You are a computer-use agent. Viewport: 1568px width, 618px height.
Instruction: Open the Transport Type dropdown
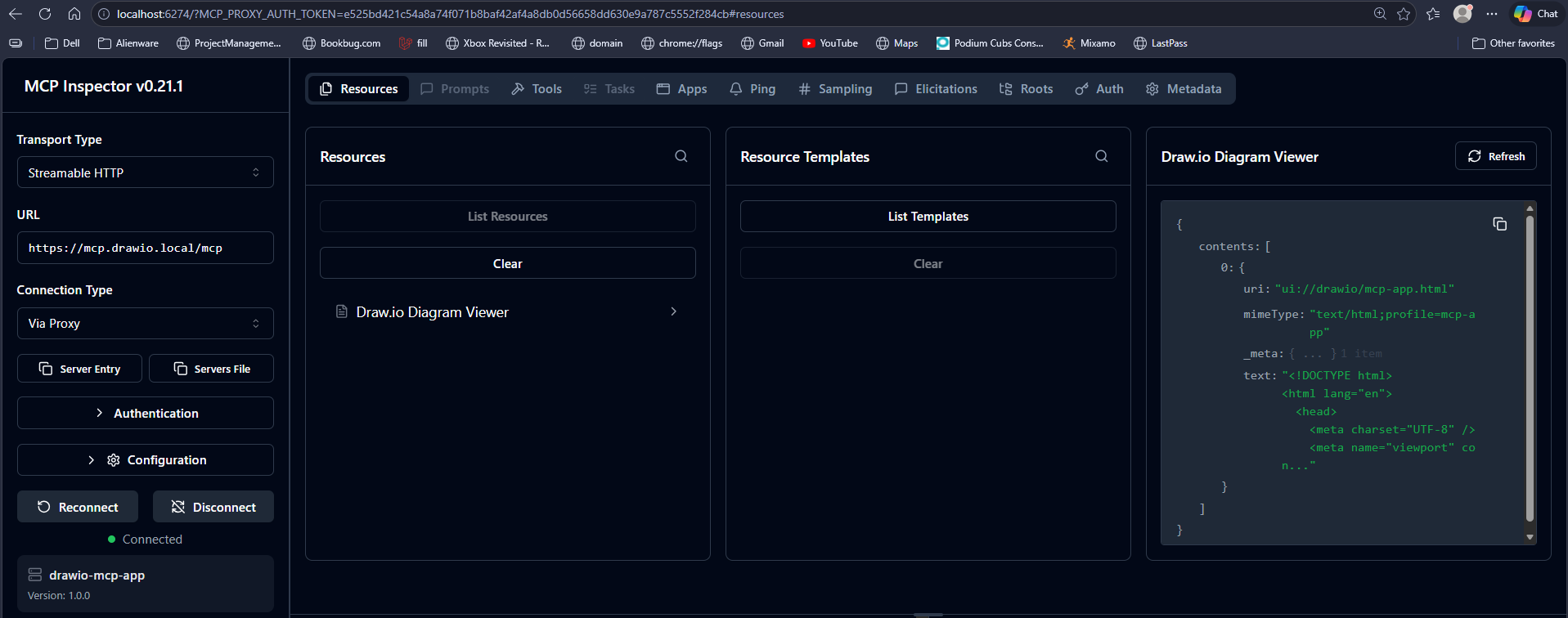pyautogui.click(x=145, y=172)
